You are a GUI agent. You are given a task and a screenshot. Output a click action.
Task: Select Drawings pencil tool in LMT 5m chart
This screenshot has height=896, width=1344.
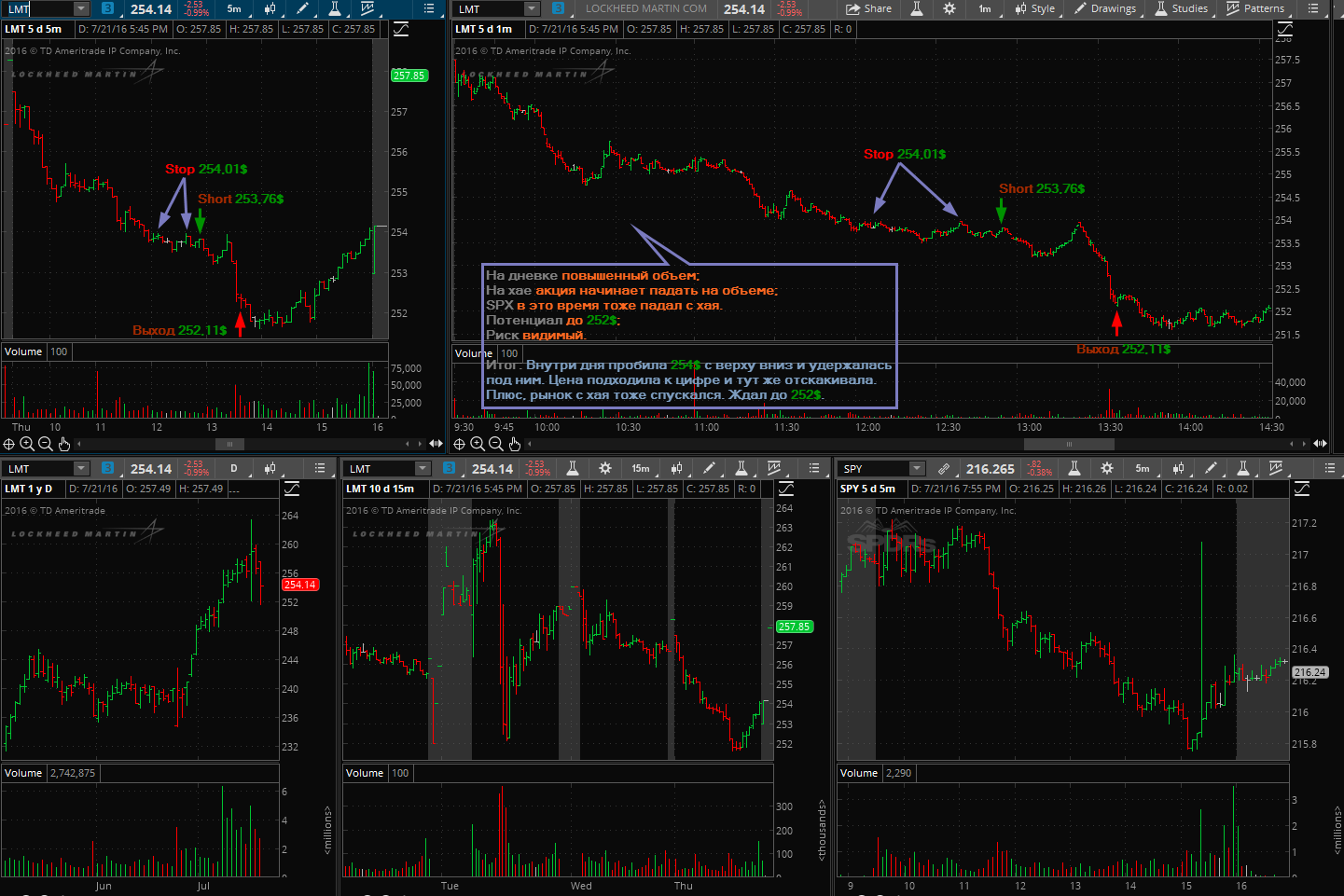point(302,8)
